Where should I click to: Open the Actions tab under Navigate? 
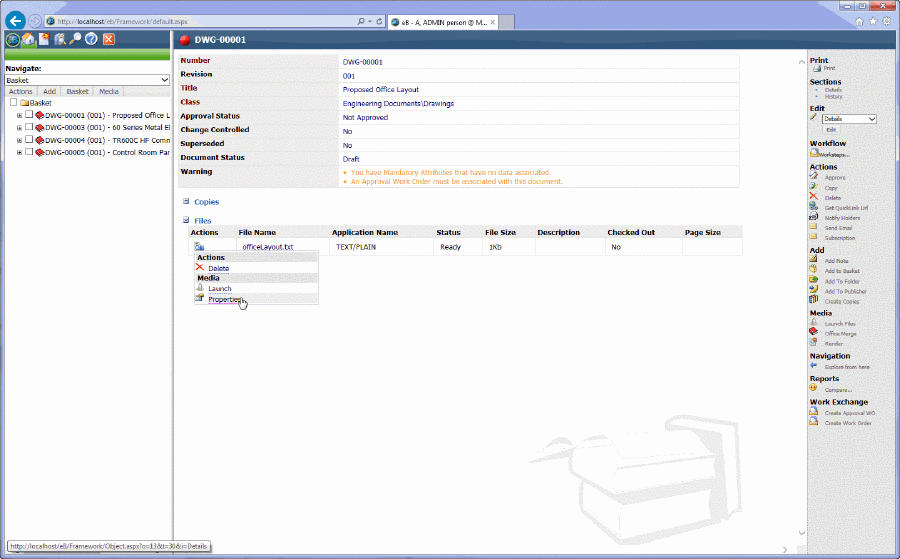21,91
